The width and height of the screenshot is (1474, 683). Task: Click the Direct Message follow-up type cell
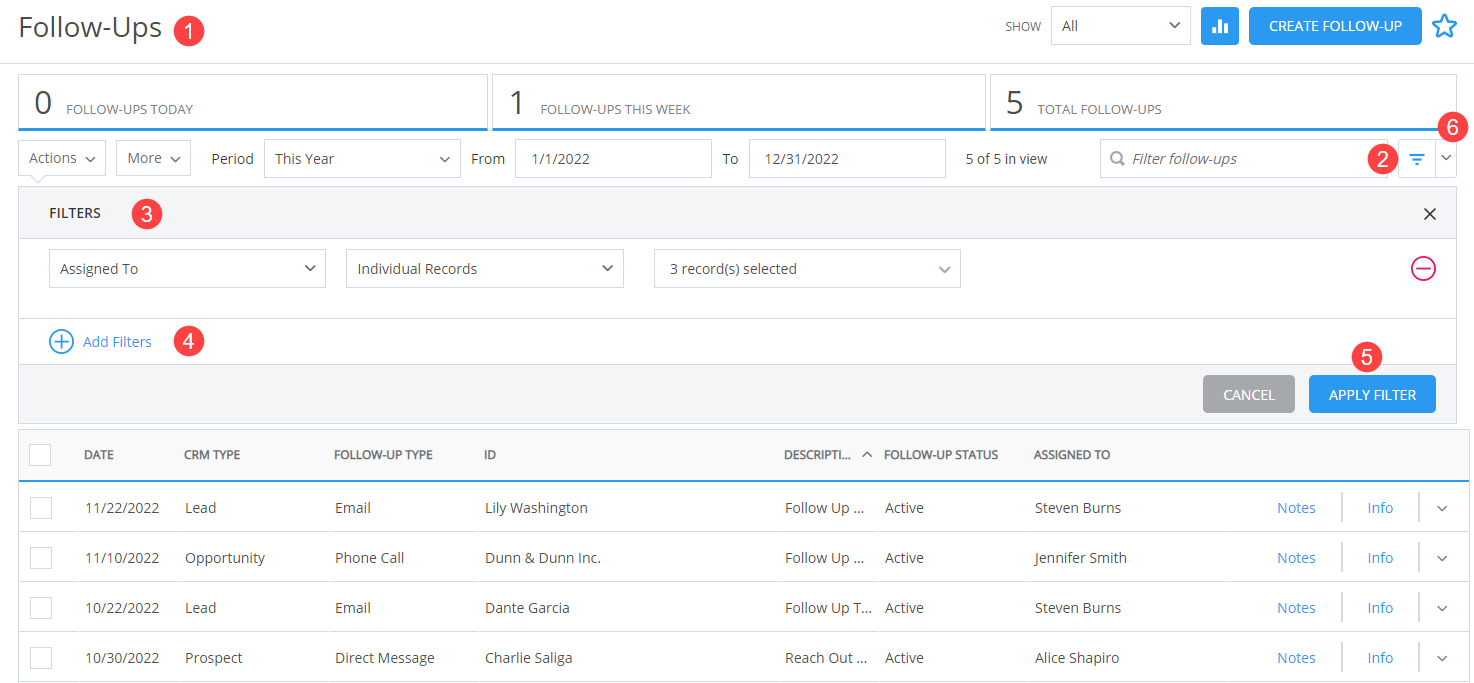(385, 658)
